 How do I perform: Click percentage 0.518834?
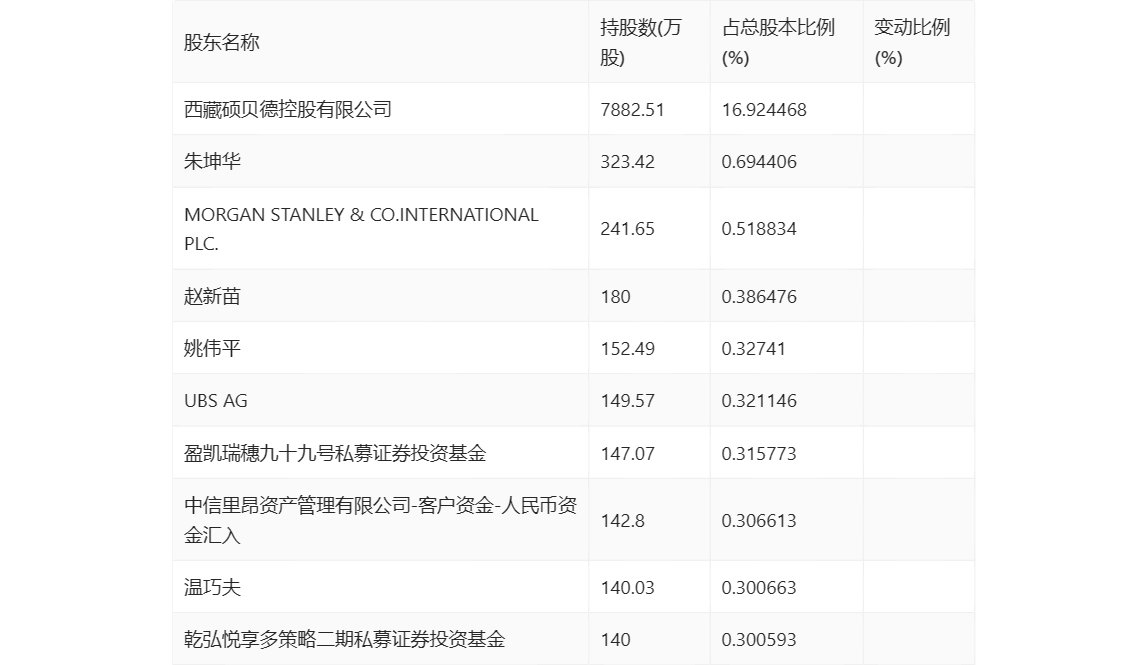758,229
